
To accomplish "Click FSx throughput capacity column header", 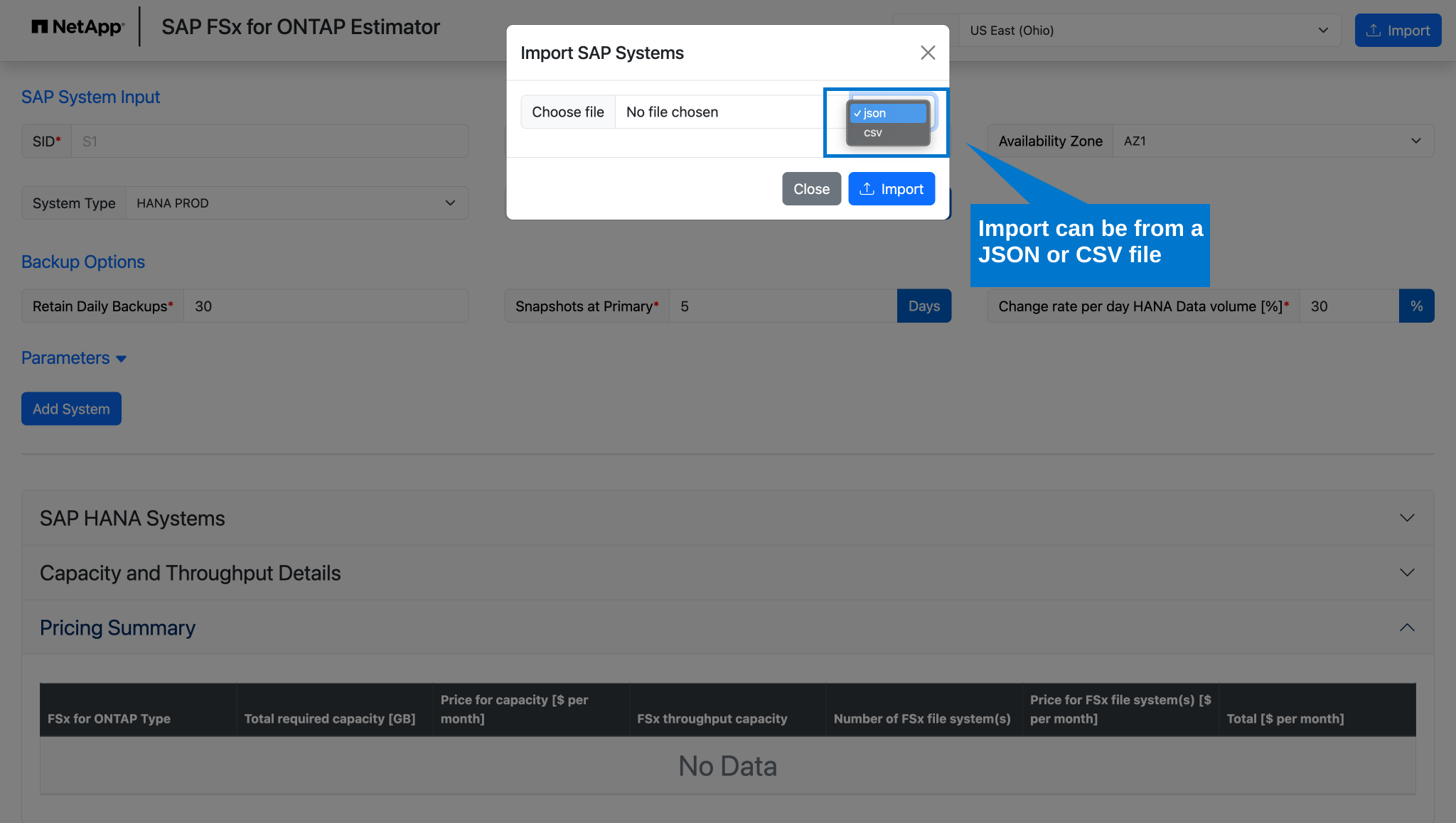I will tap(728, 709).
